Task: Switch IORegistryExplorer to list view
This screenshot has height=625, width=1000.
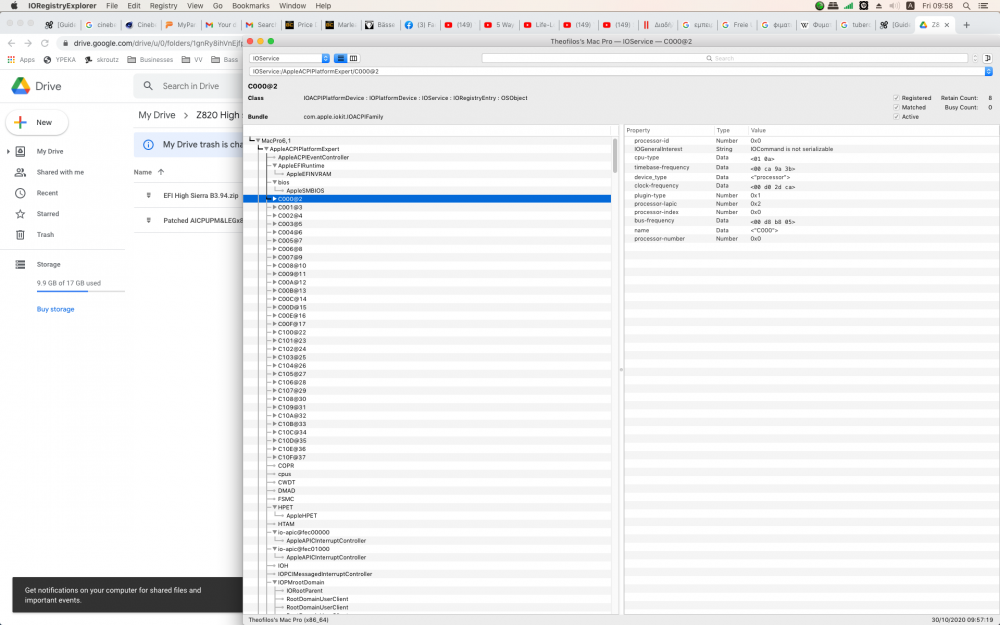Action: [341, 58]
